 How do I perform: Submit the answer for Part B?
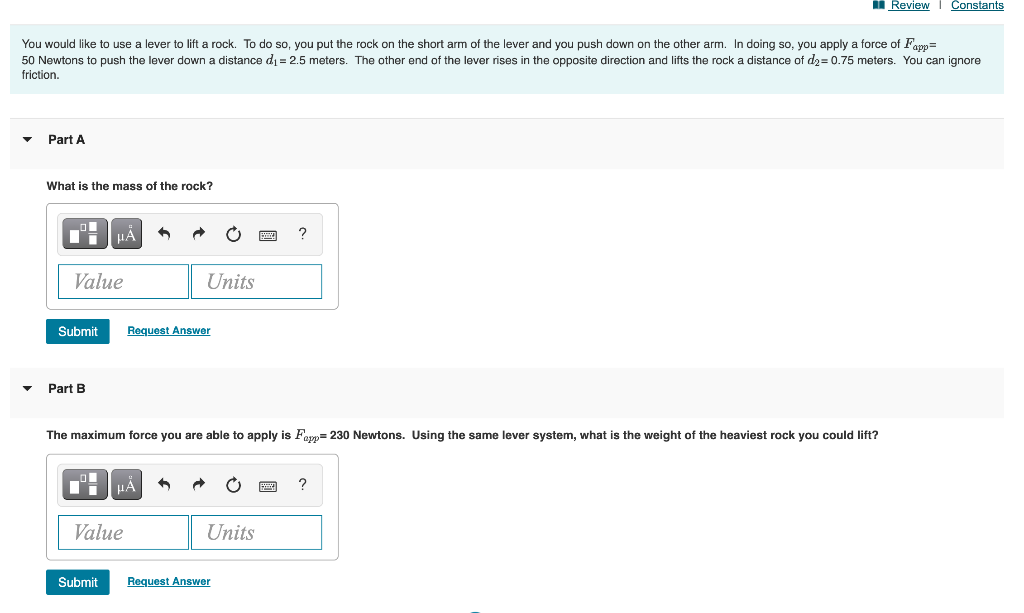point(77,581)
